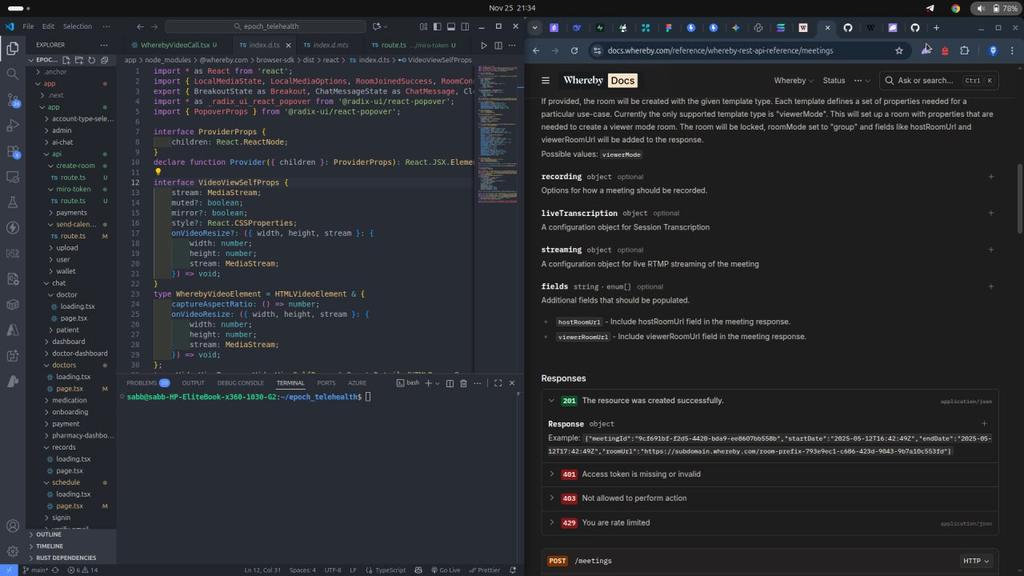The image size is (1024, 576).
Task: Open the Chrome extensions puzzle icon
Action: (x=965, y=50)
